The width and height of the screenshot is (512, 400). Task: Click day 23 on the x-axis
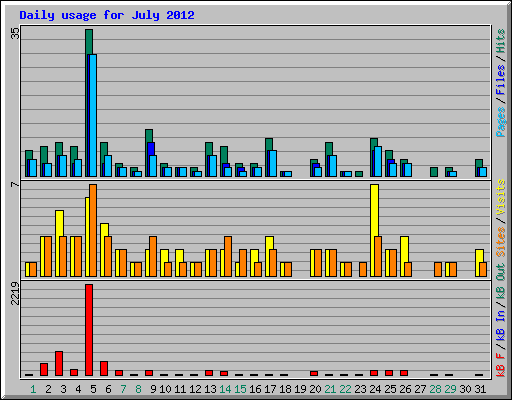coord(360,389)
